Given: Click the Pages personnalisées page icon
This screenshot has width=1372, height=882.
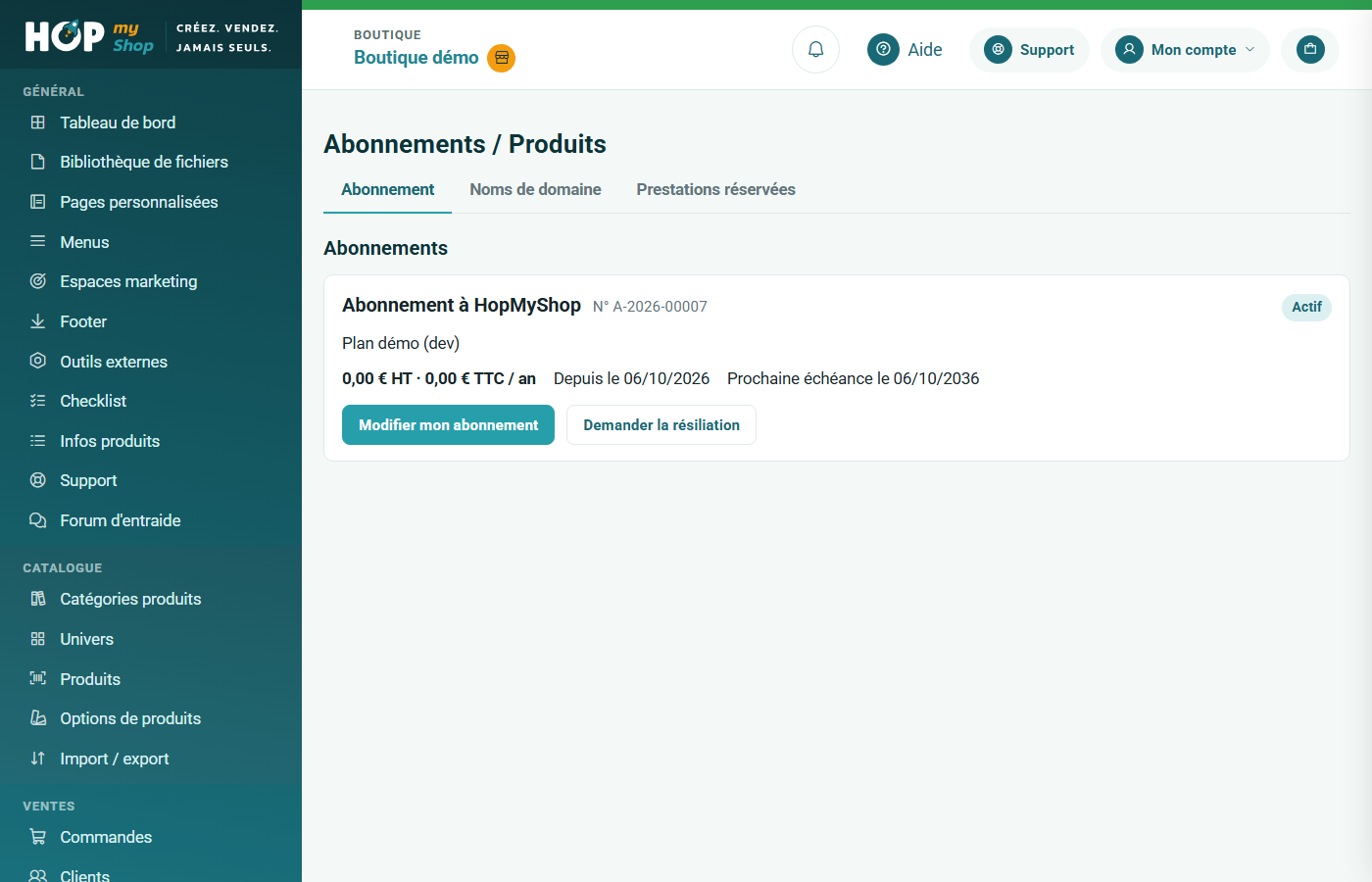Looking at the screenshot, I should [38, 202].
